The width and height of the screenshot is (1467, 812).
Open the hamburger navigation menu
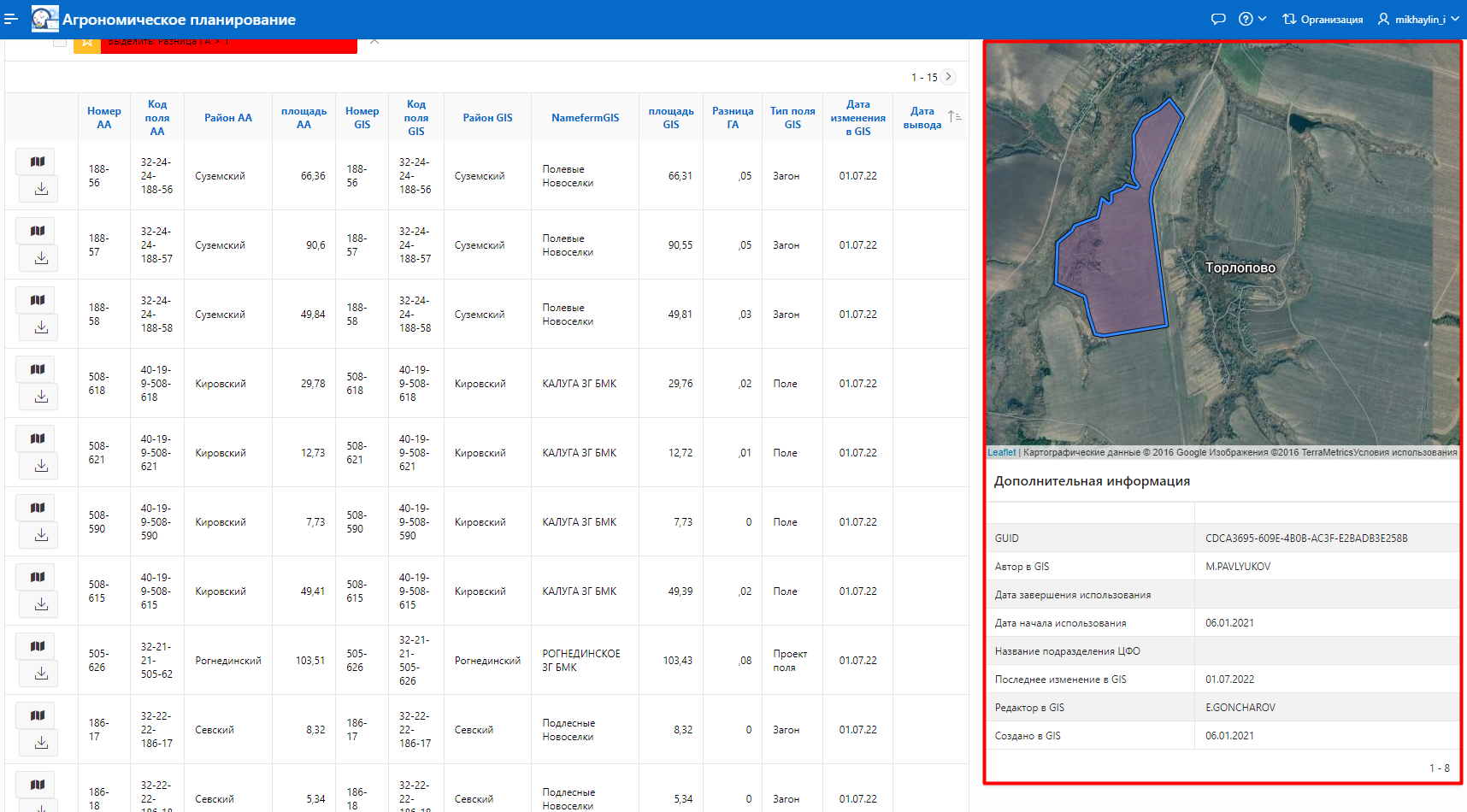11,19
